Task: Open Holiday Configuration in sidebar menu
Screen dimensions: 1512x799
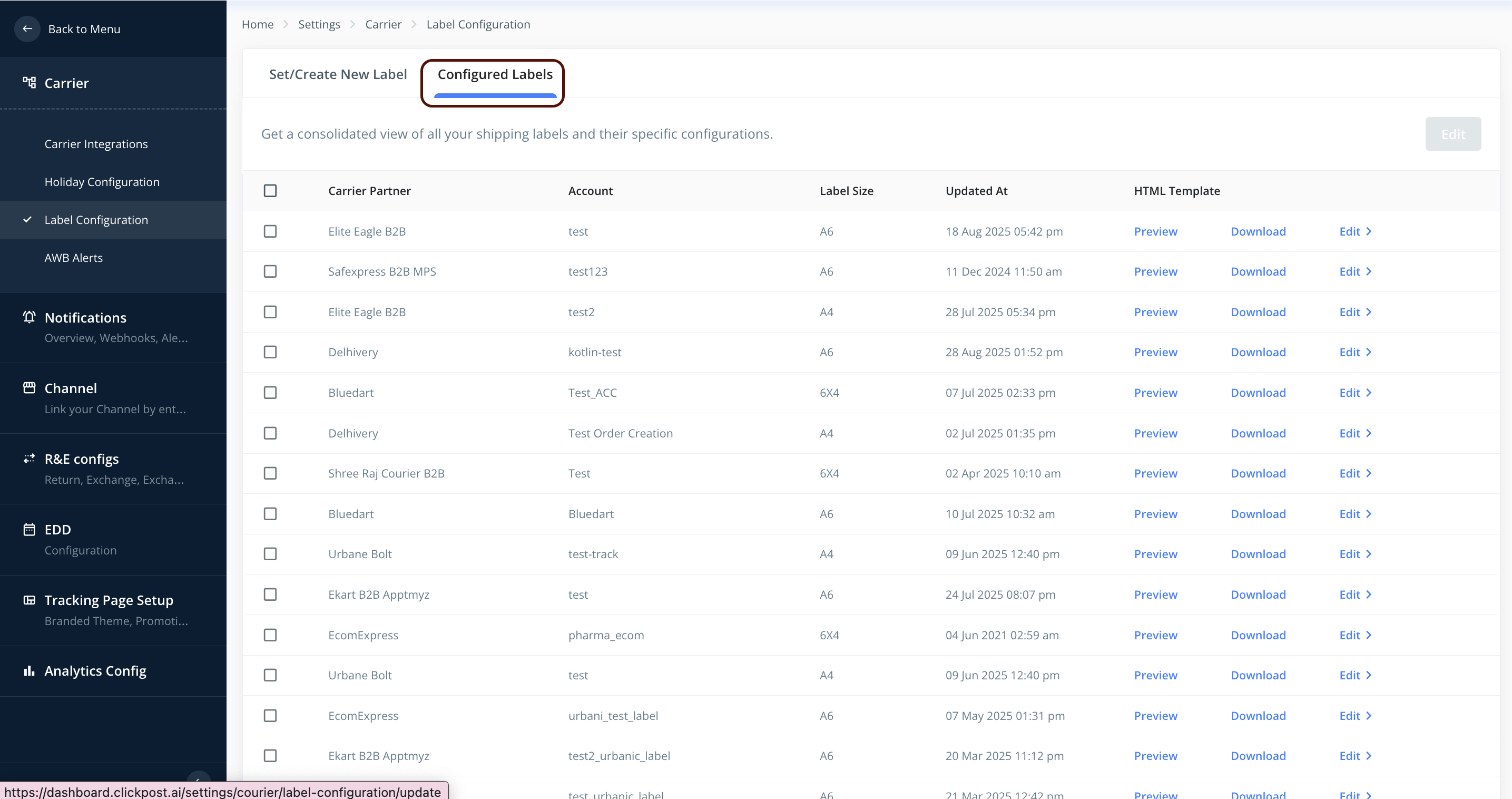Action: (x=102, y=182)
